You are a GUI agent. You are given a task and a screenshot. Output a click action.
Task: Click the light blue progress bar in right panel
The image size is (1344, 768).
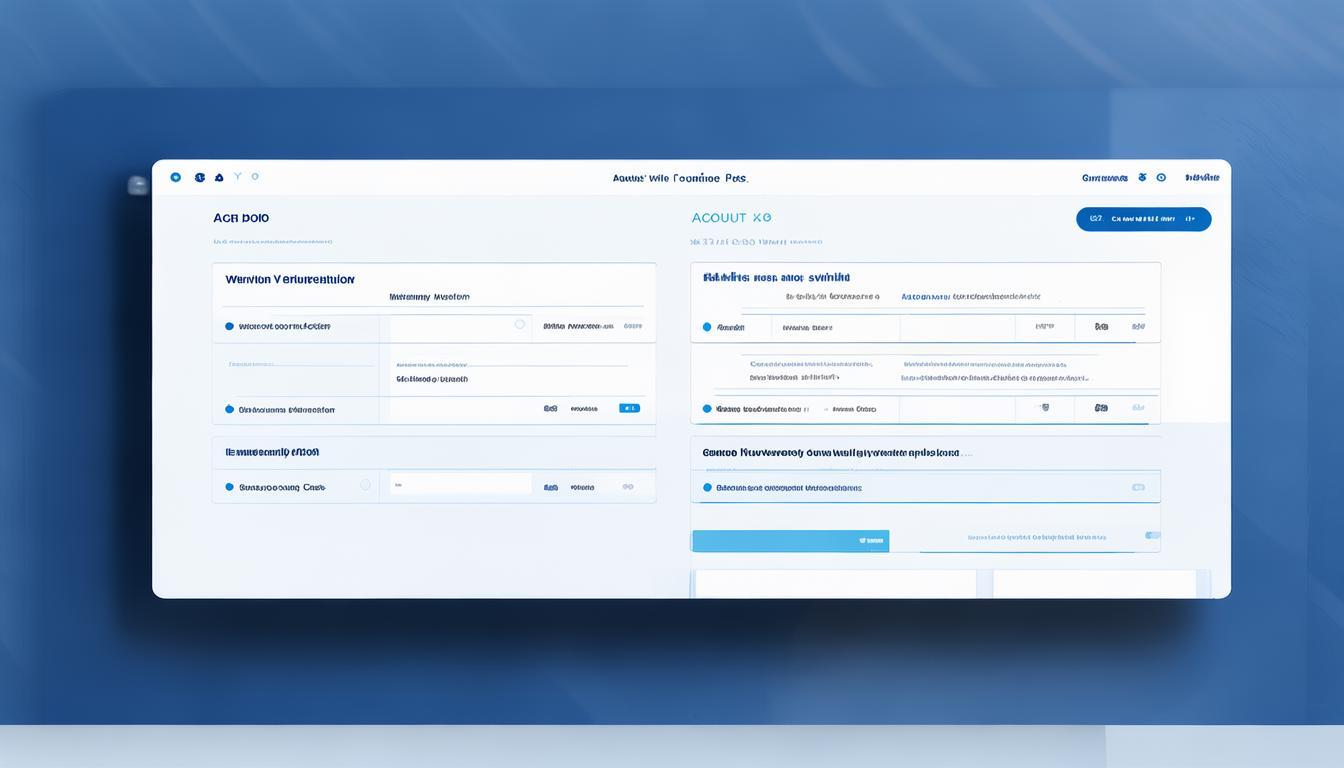[790, 541]
